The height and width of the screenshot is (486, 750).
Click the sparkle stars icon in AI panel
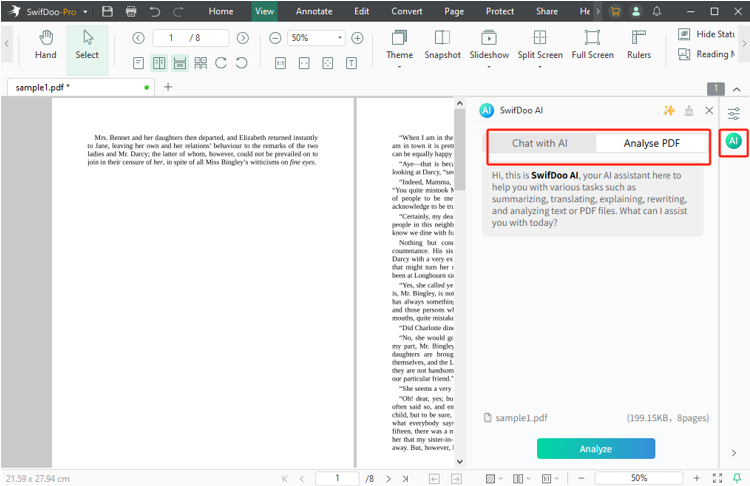(669, 110)
